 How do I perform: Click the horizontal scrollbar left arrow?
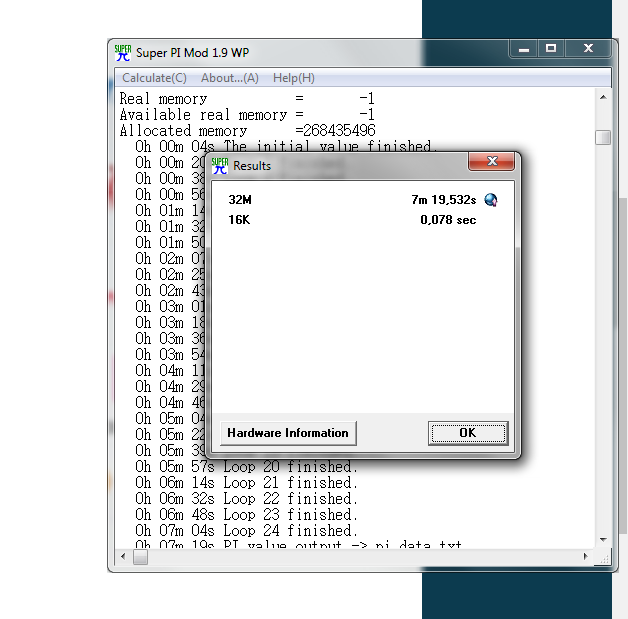click(123, 556)
